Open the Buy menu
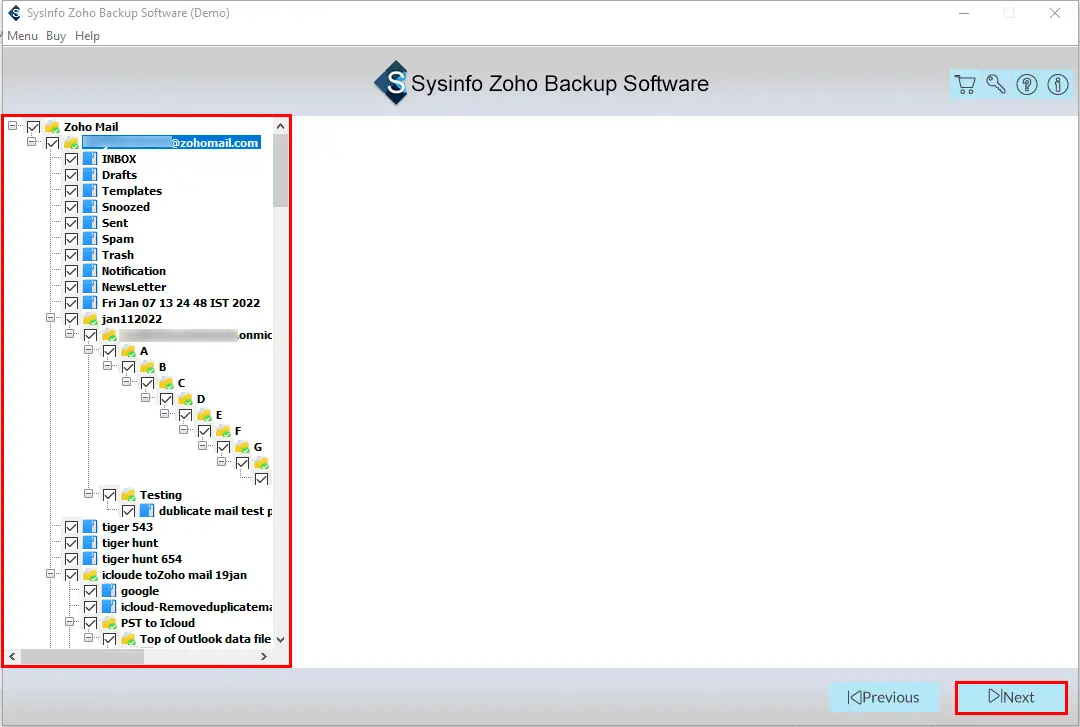 click(x=56, y=36)
